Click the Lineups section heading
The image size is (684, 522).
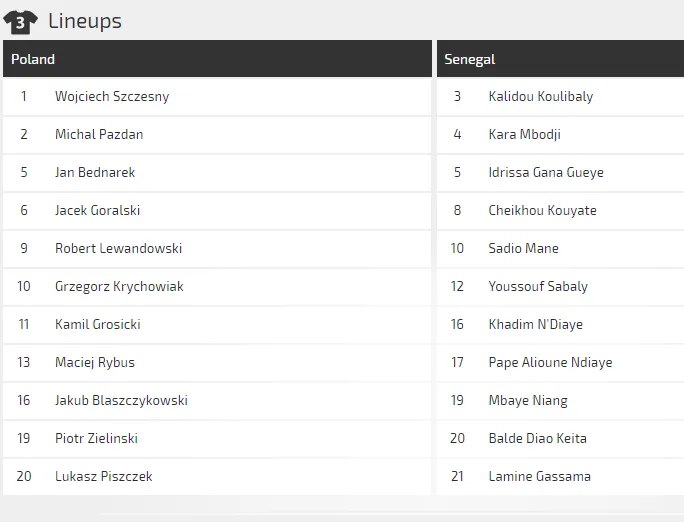(85, 21)
